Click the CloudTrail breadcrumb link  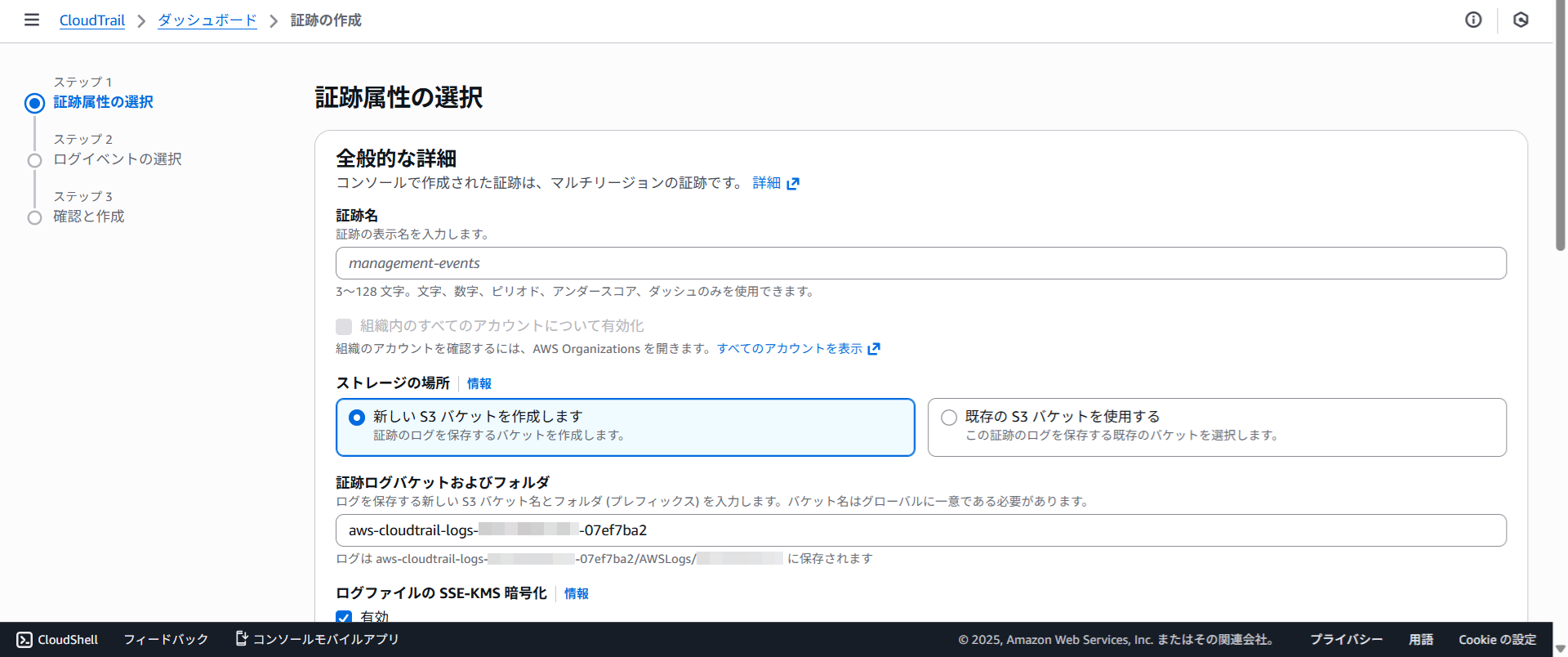(x=92, y=20)
